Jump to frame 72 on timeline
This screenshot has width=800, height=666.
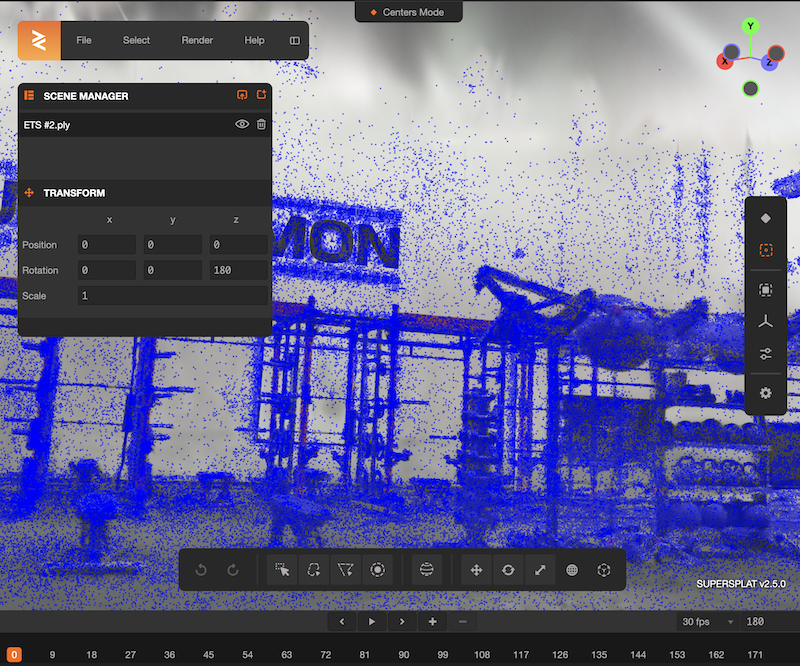click(326, 655)
